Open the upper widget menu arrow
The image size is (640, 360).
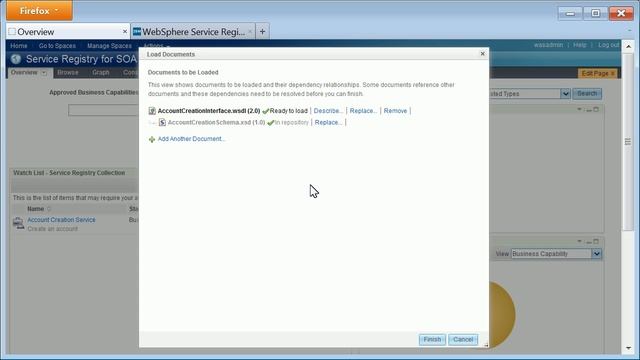[579, 109]
